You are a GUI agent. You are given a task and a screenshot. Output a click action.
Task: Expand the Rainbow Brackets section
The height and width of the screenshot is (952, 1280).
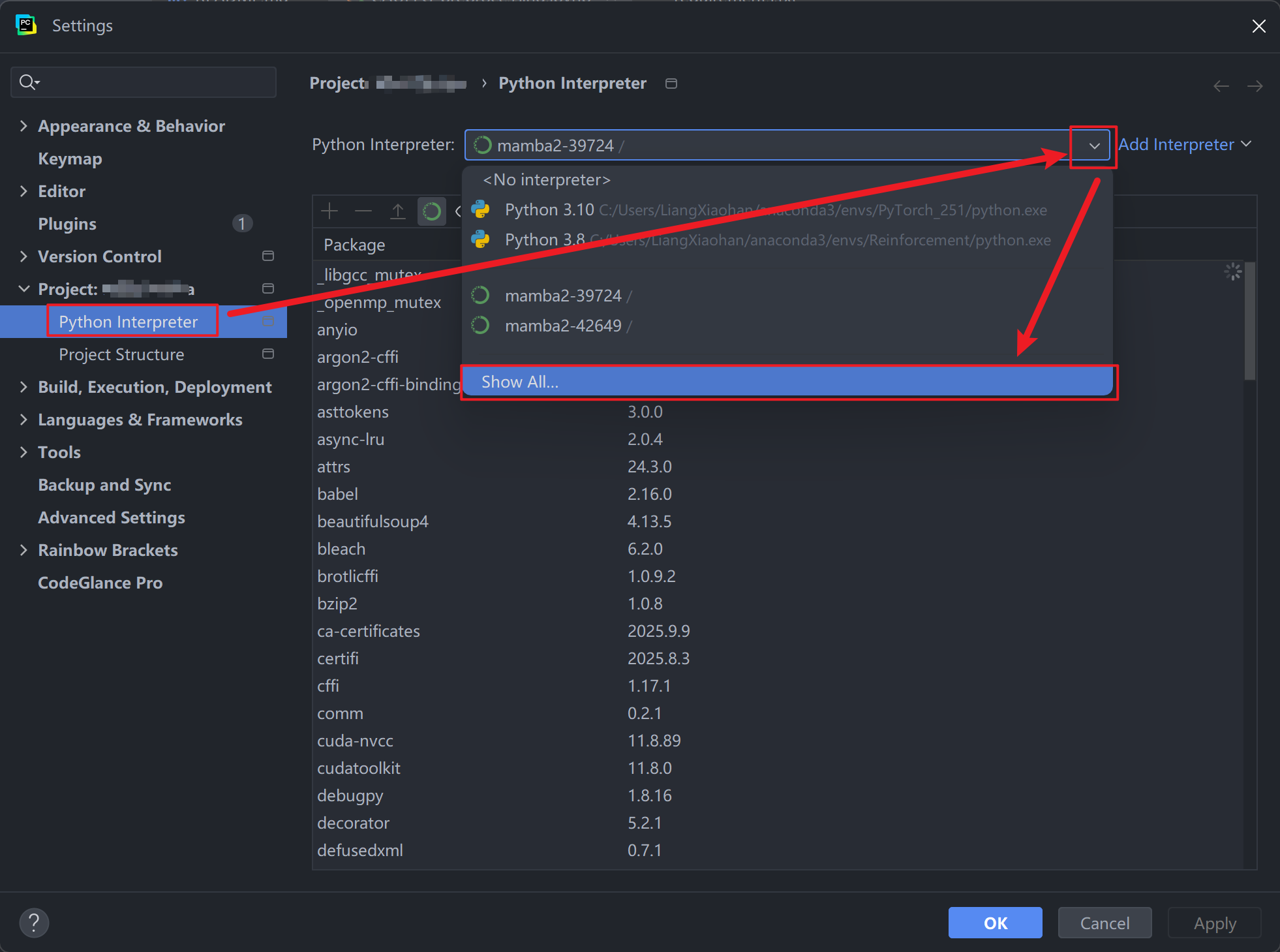click(x=23, y=550)
